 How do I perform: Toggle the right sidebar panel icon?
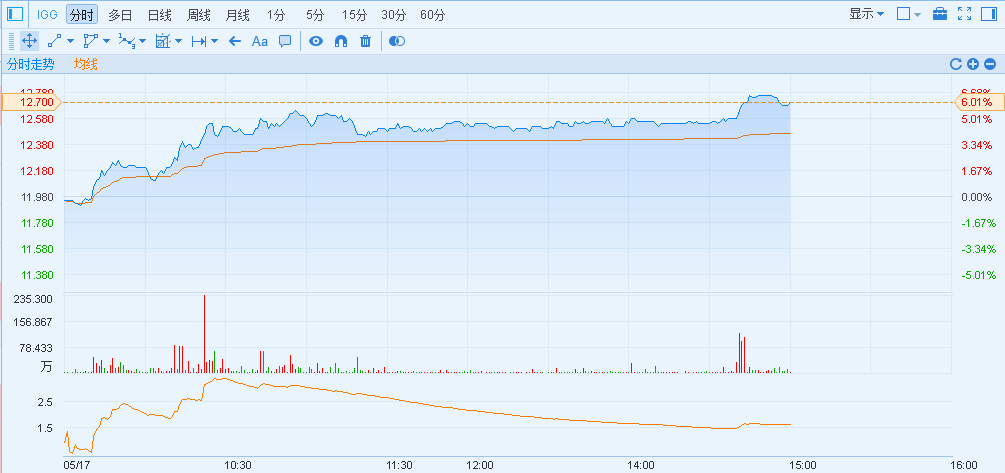tap(989, 13)
